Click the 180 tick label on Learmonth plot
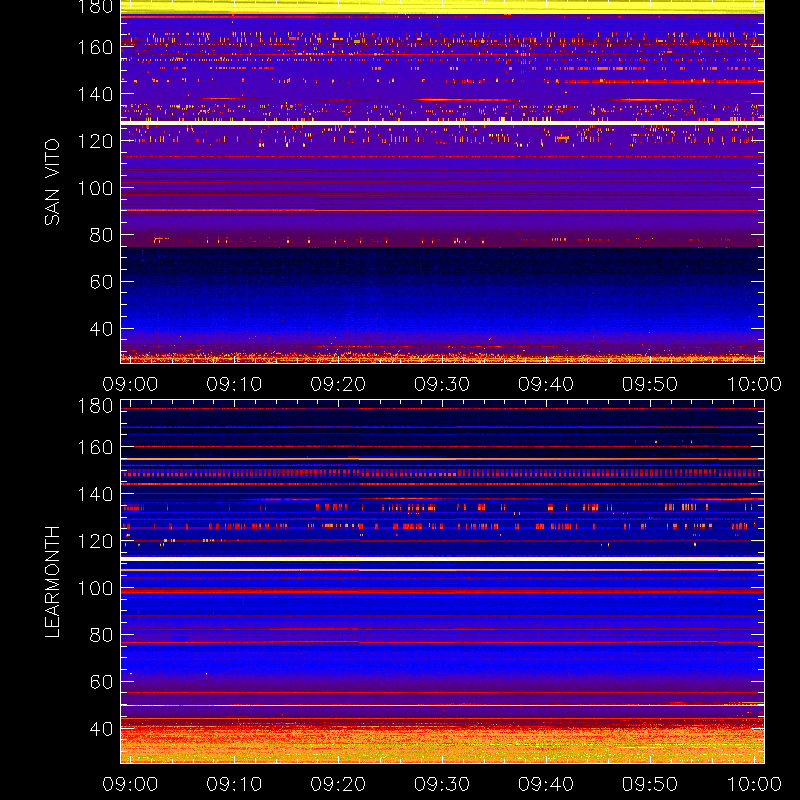This screenshot has height=800, width=800. pyautogui.click(x=95, y=406)
